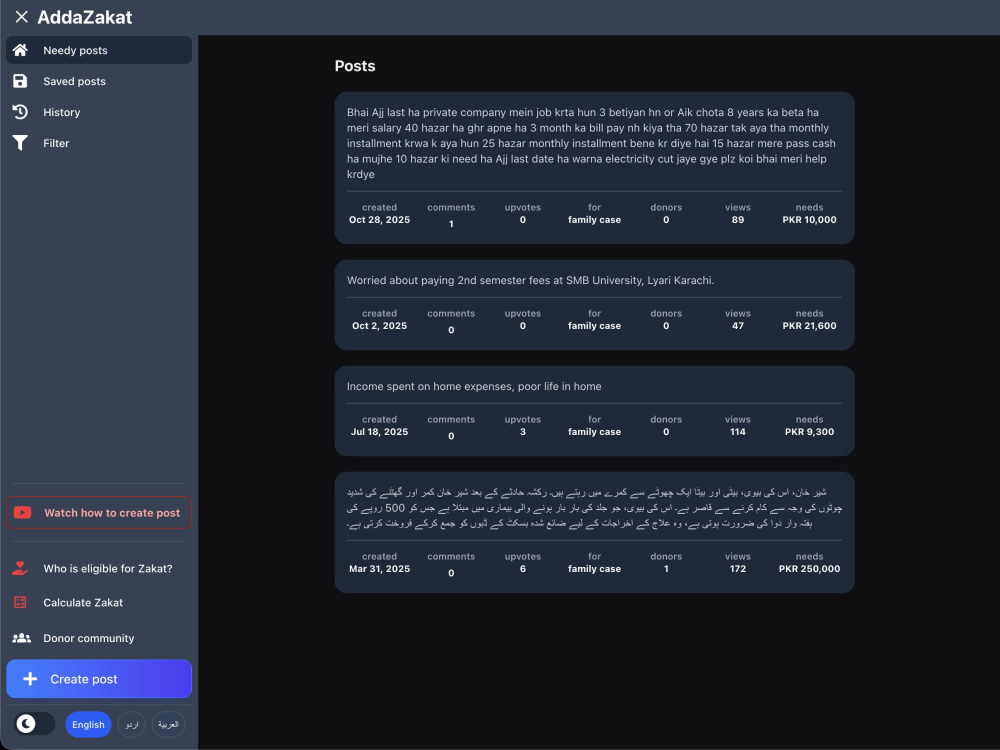Click the home icon beside Needy posts
This screenshot has width=1000, height=750.
pos(20,50)
